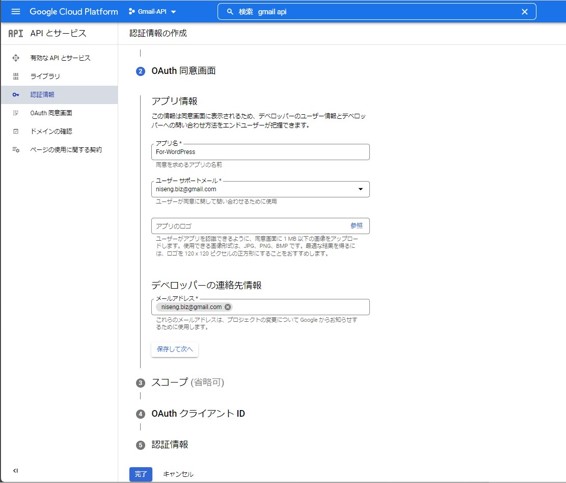Click the アプリ名 field with For-WordPress

260,152
